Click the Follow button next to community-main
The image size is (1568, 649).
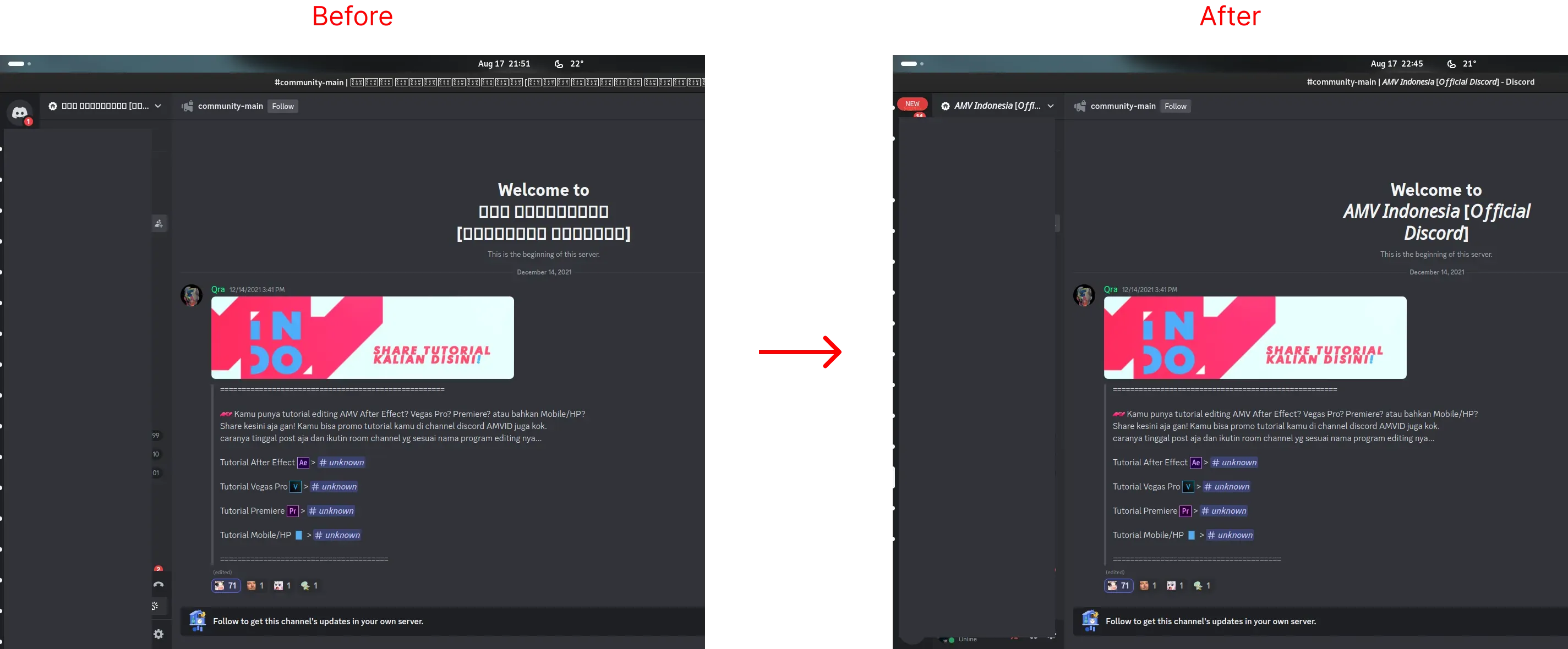point(282,106)
